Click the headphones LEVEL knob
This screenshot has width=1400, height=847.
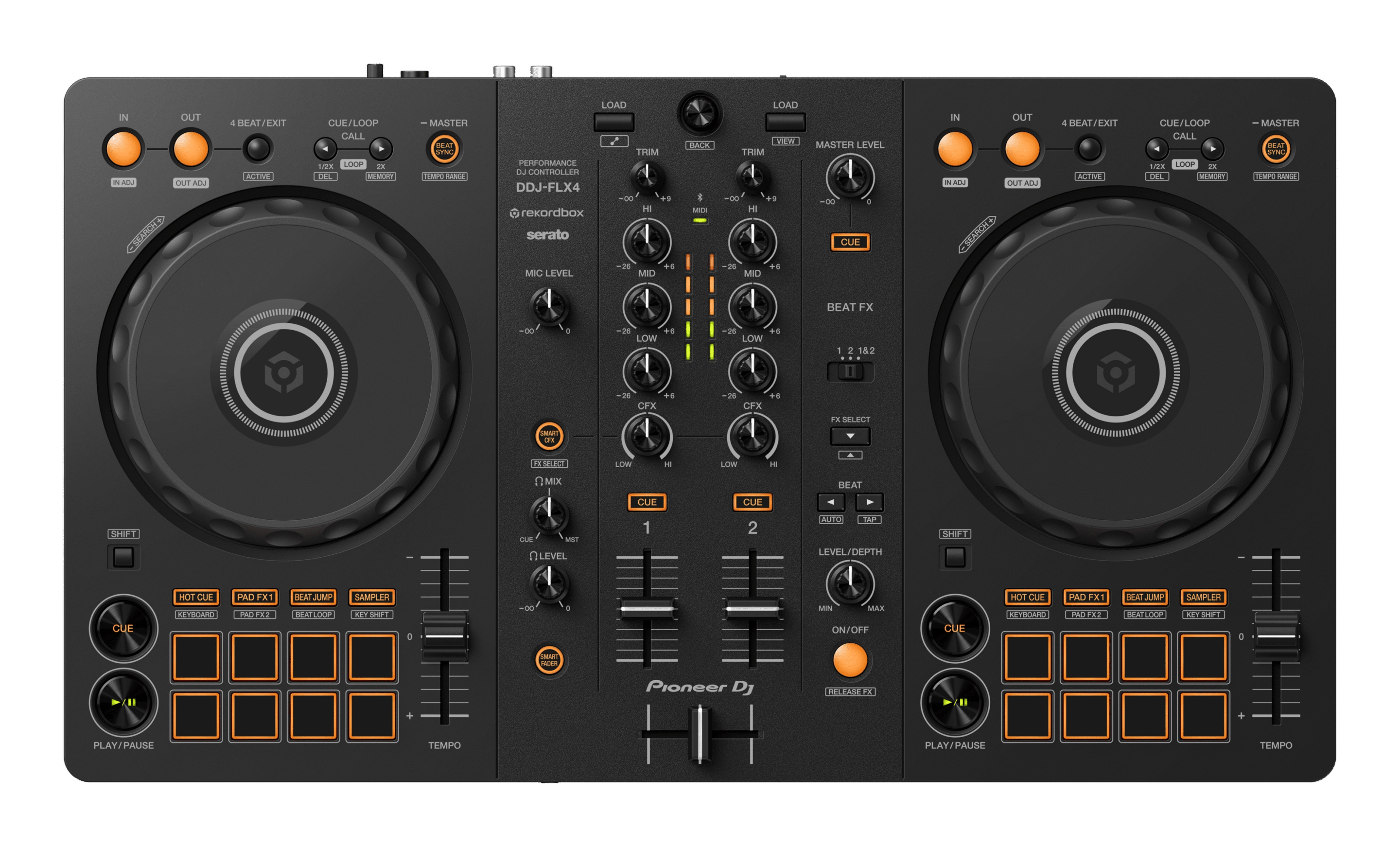549,584
